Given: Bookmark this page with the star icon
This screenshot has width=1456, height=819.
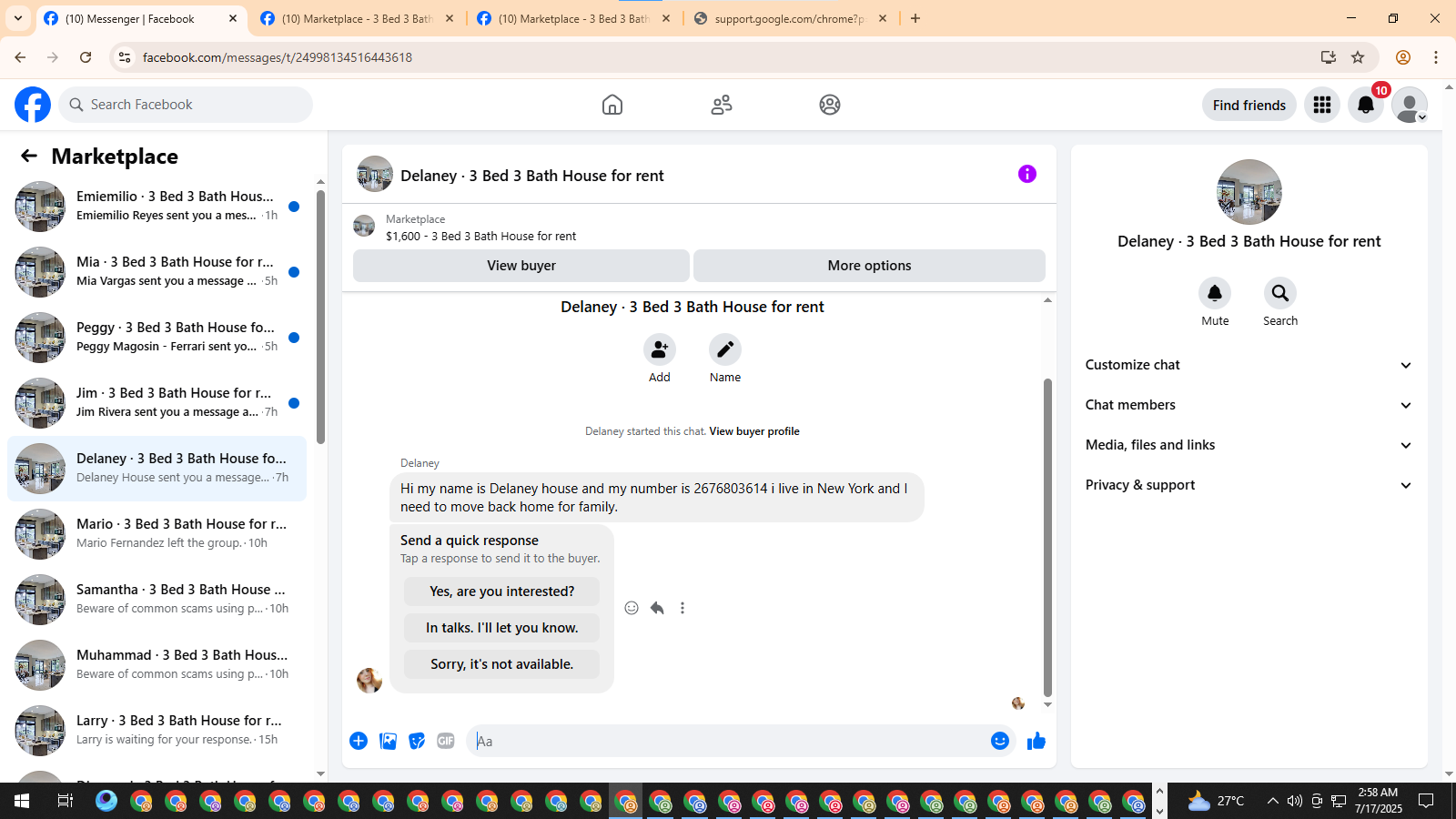Looking at the screenshot, I should (x=1358, y=57).
